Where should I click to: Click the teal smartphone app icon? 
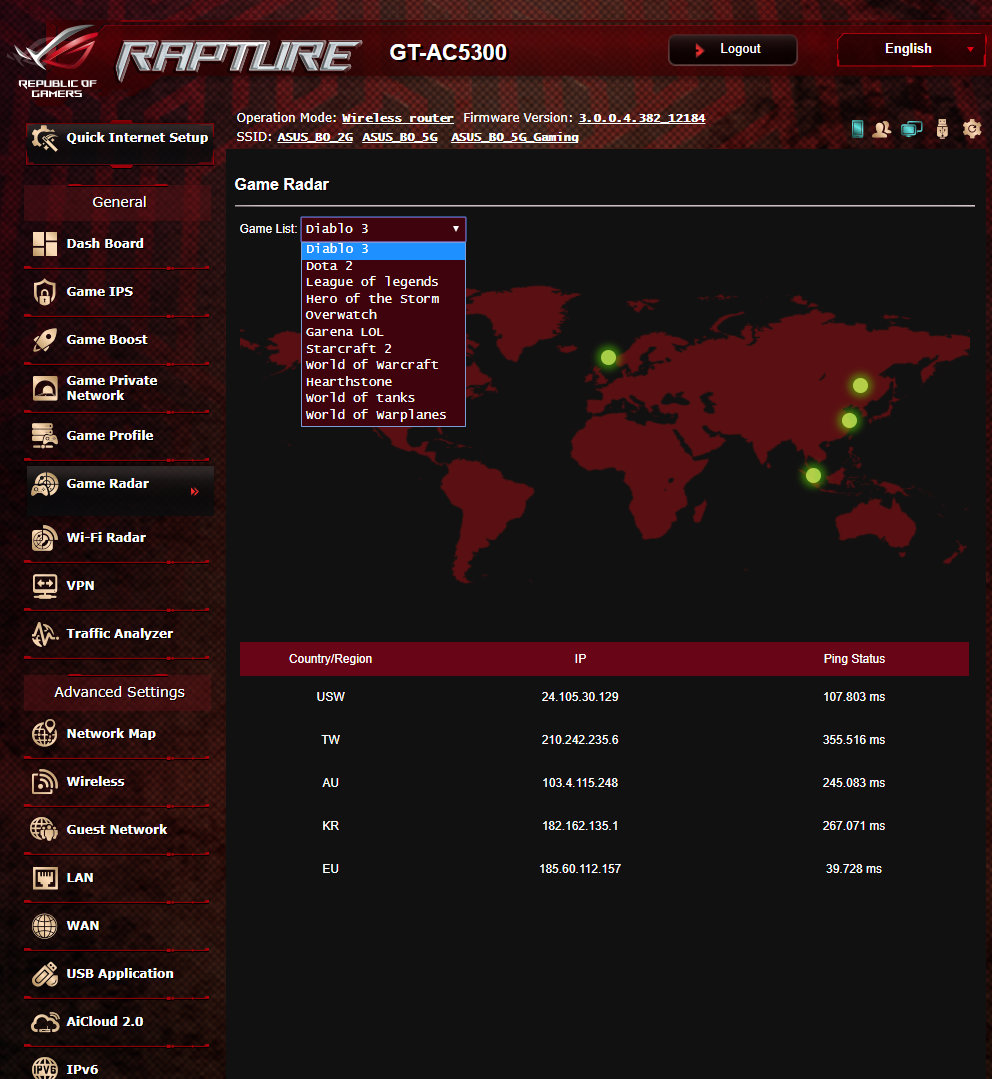pyautogui.click(x=857, y=129)
